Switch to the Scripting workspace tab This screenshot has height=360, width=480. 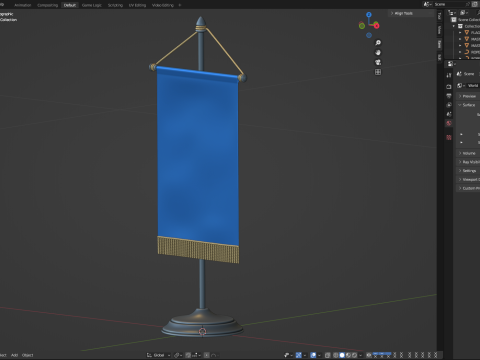[115, 5]
